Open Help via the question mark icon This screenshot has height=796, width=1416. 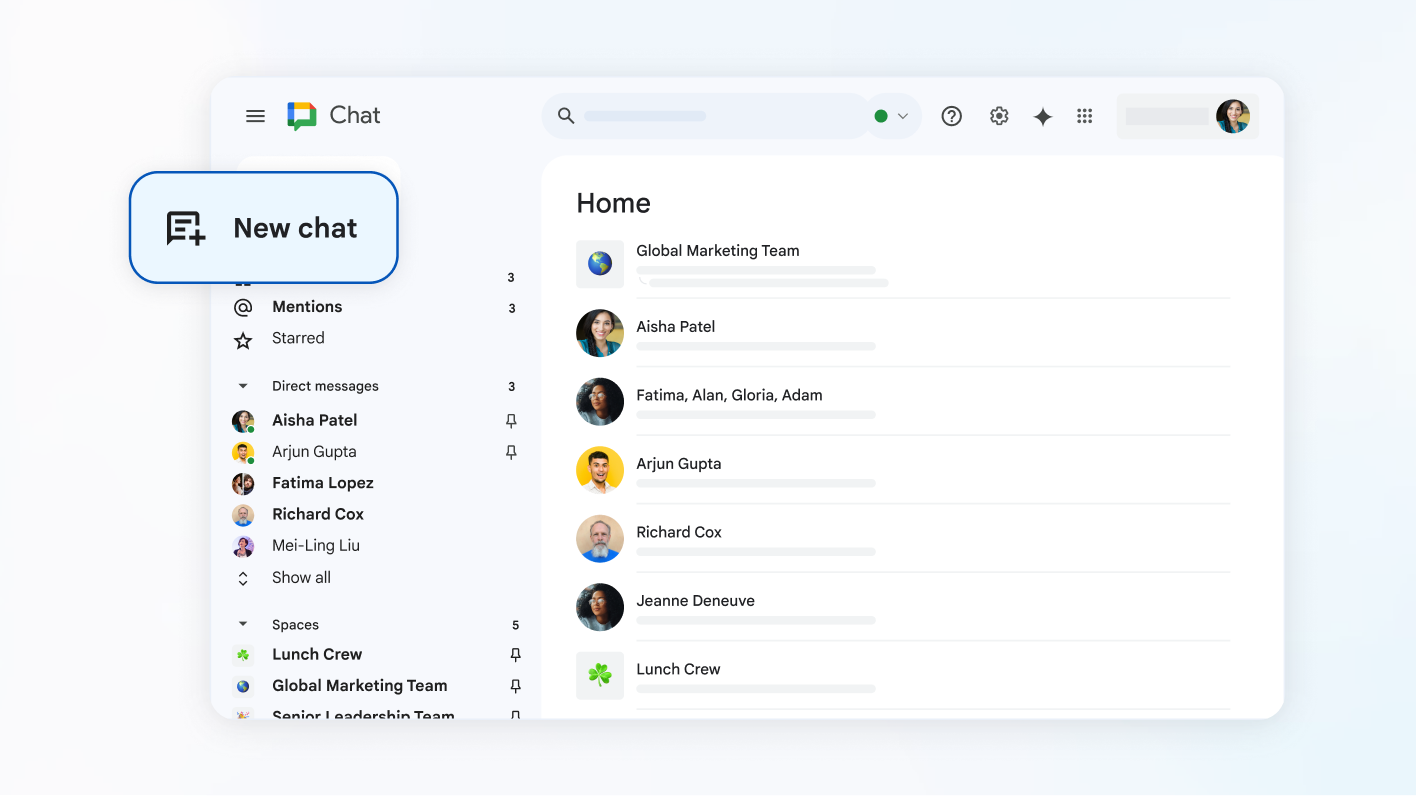951,116
